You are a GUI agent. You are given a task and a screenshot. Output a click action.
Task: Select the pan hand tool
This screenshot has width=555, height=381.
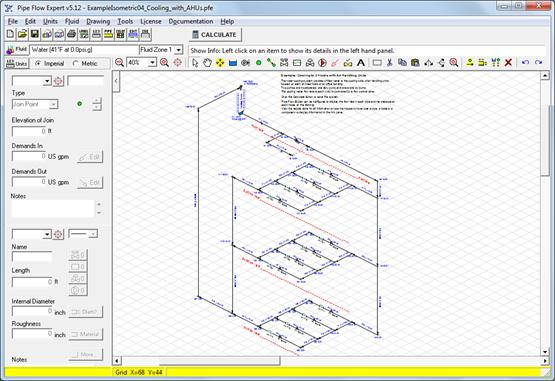pyautogui.click(x=207, y=63)
